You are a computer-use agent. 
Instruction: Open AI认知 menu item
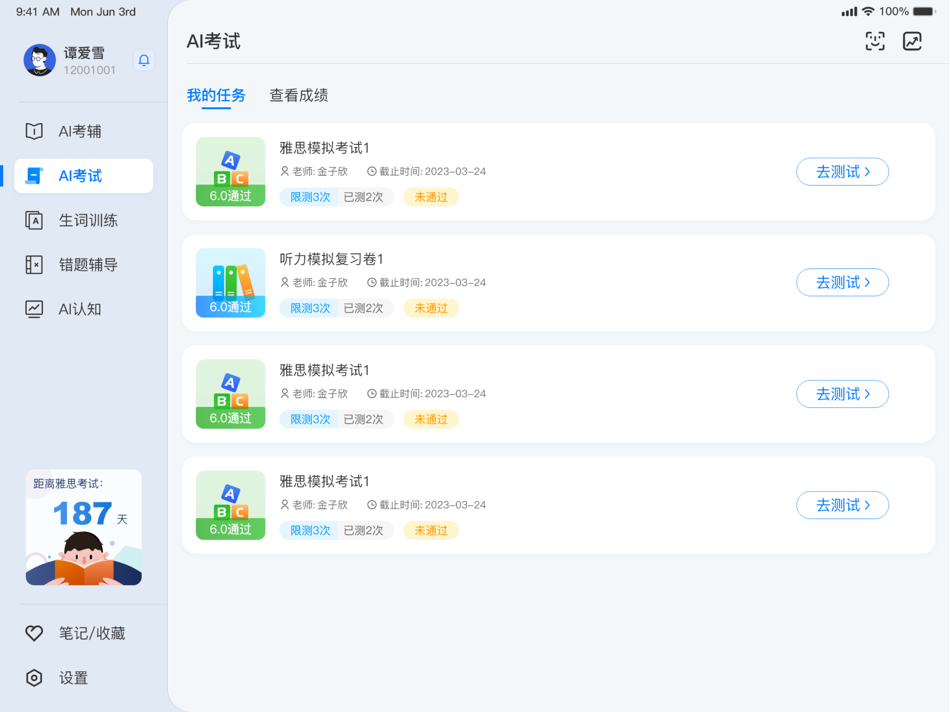(x=84, y=309)
